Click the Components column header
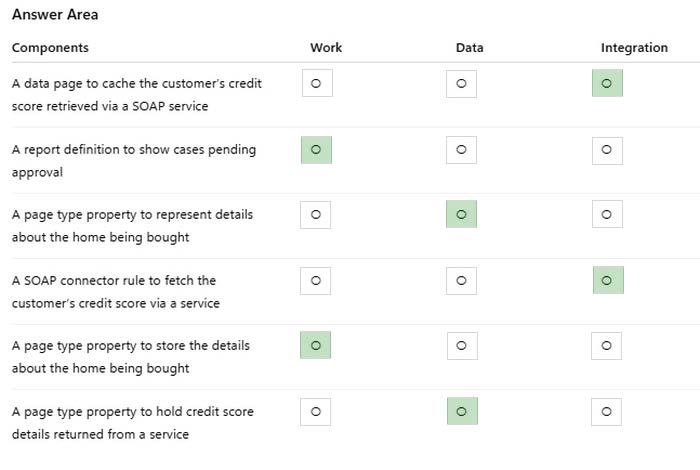Image resolution: width=700 pixels, height=470 pixels. pos(50,48)
